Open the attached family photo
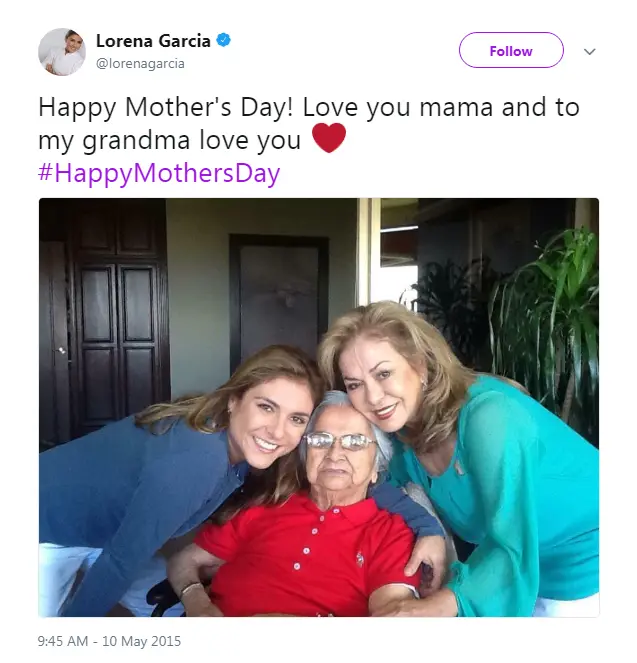Image resolution: width=637 pixels, height=663 pixels. click(x=319, y=407)
